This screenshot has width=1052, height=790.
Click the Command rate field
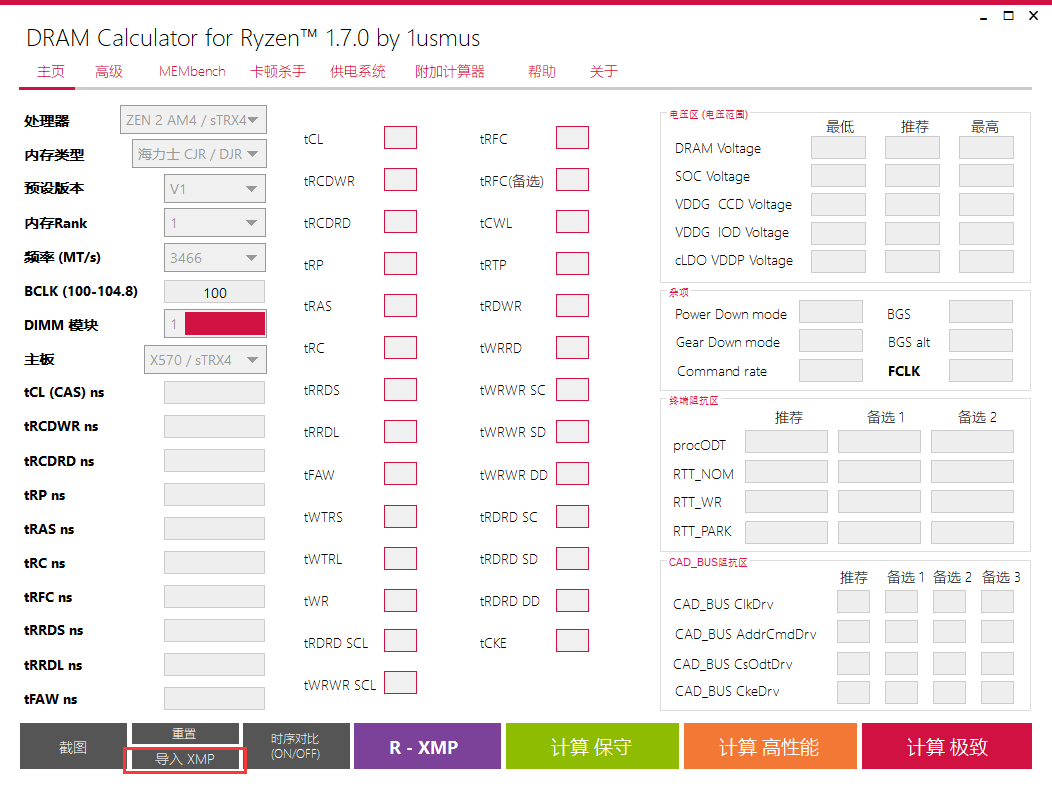click(x=831, y=371)
